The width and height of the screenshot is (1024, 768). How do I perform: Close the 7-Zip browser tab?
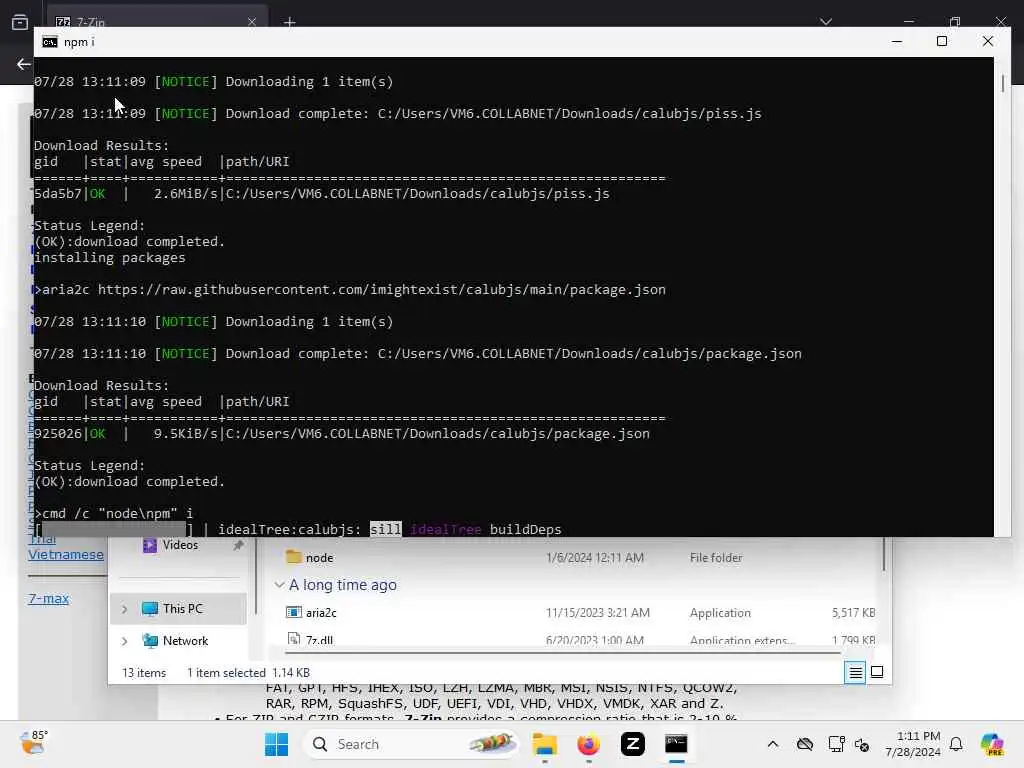click(251, 22)
